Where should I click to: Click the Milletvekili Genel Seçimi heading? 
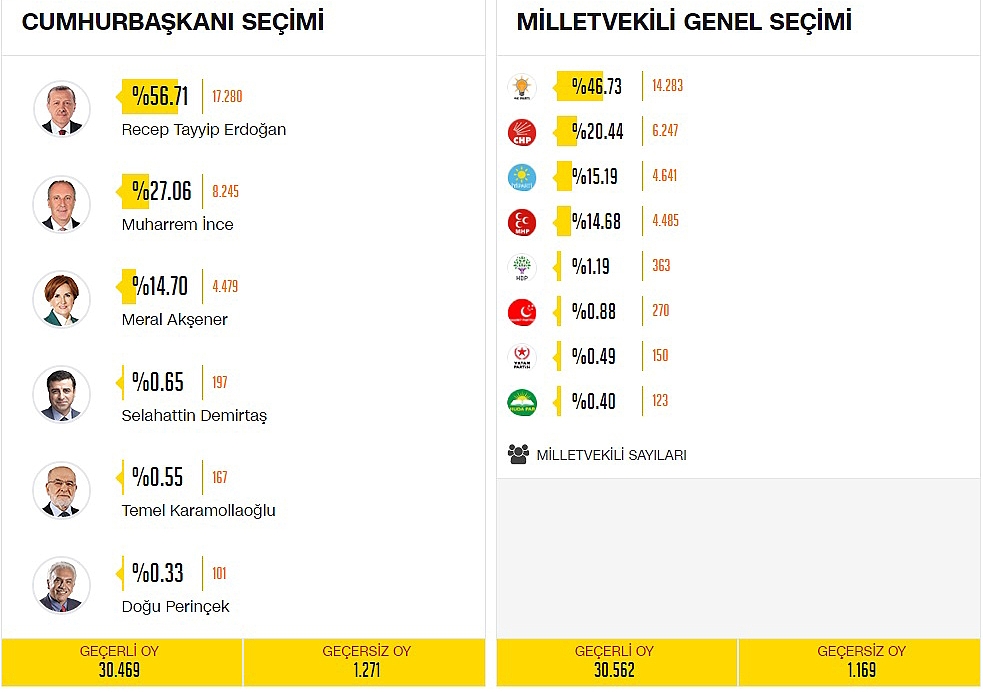coord(684,21)
